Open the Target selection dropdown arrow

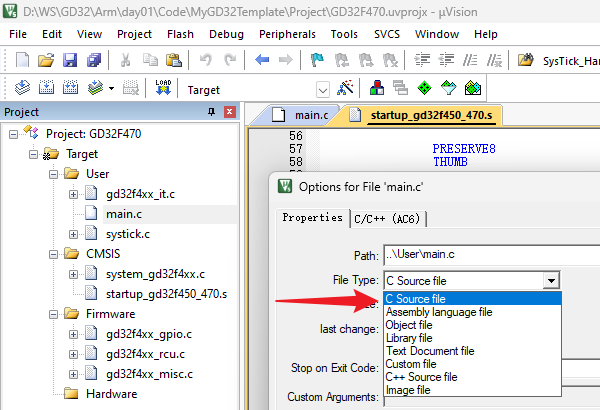(x=323, y=90)
